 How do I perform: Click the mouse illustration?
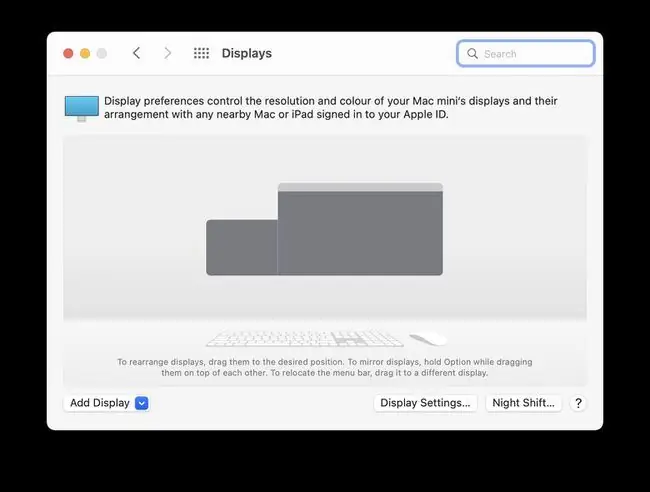(x=429, y=339)
